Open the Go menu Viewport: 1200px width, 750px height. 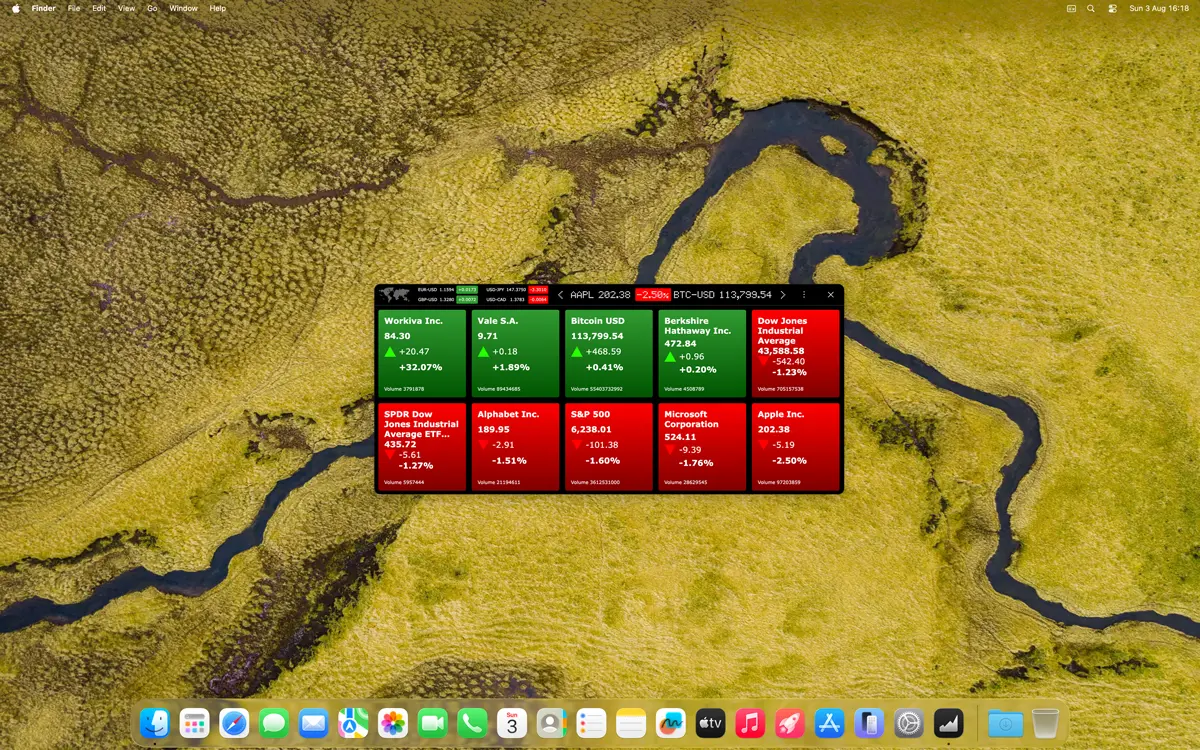pyautogui.click(x=152, y=8)
